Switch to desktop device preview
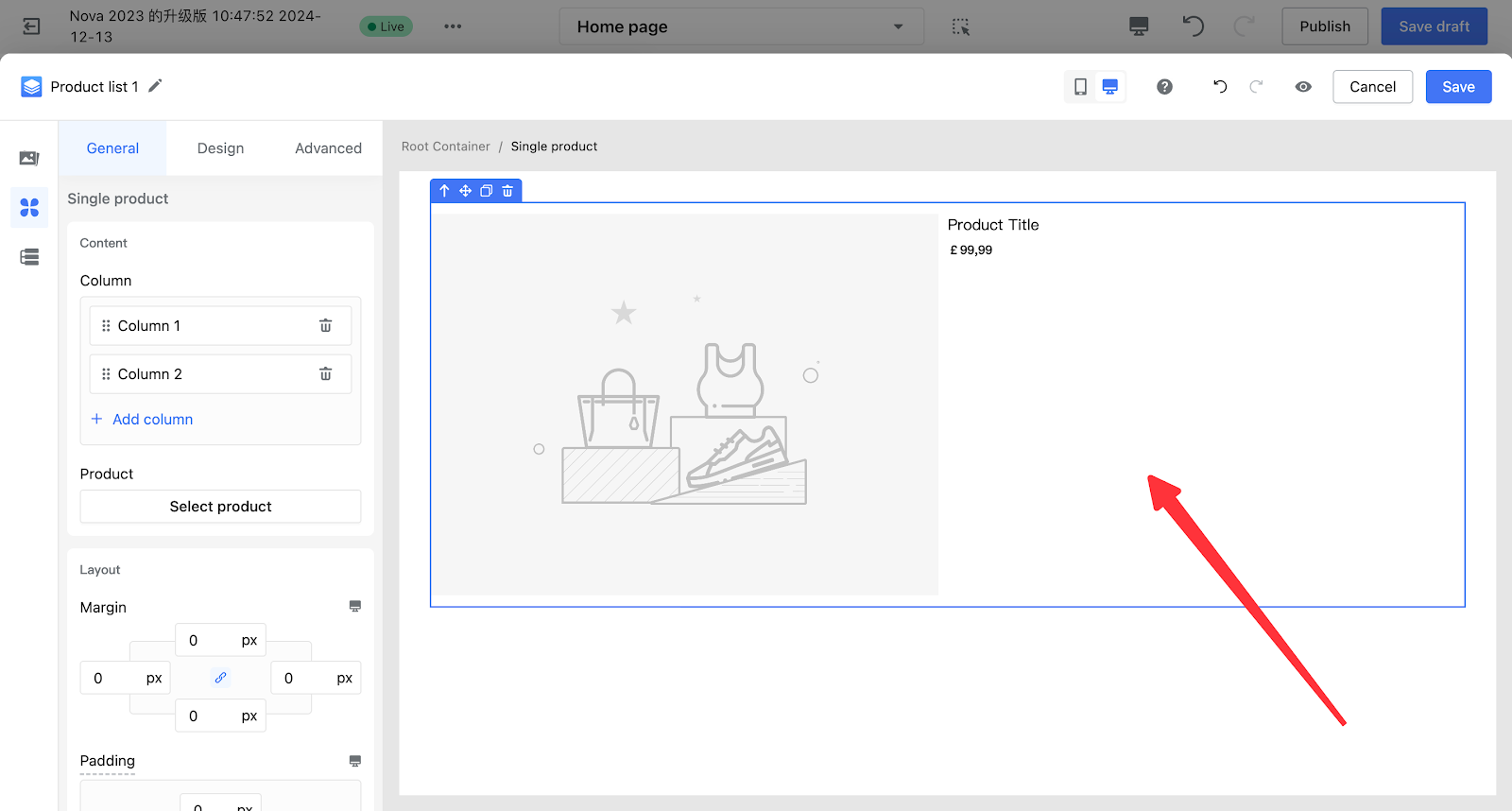The width and height of the screenshot is (1512, 811). point(1110,87)
